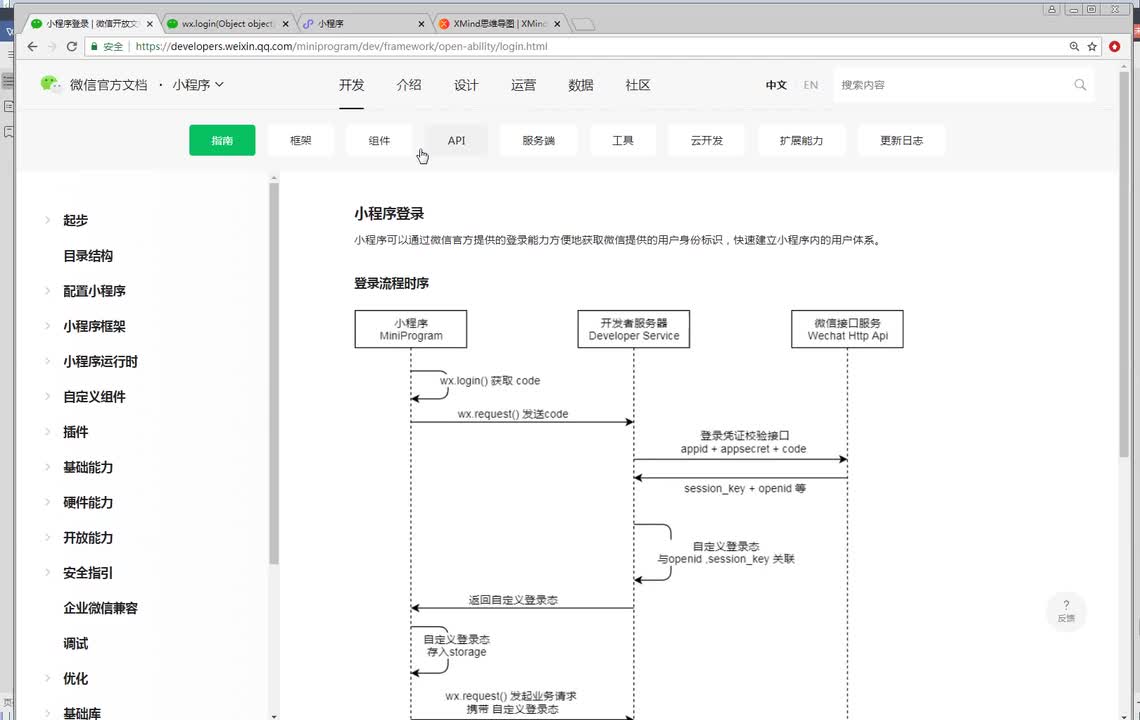
Task: Close the 小程序登录 browser tab
Action: pos(150,23)
